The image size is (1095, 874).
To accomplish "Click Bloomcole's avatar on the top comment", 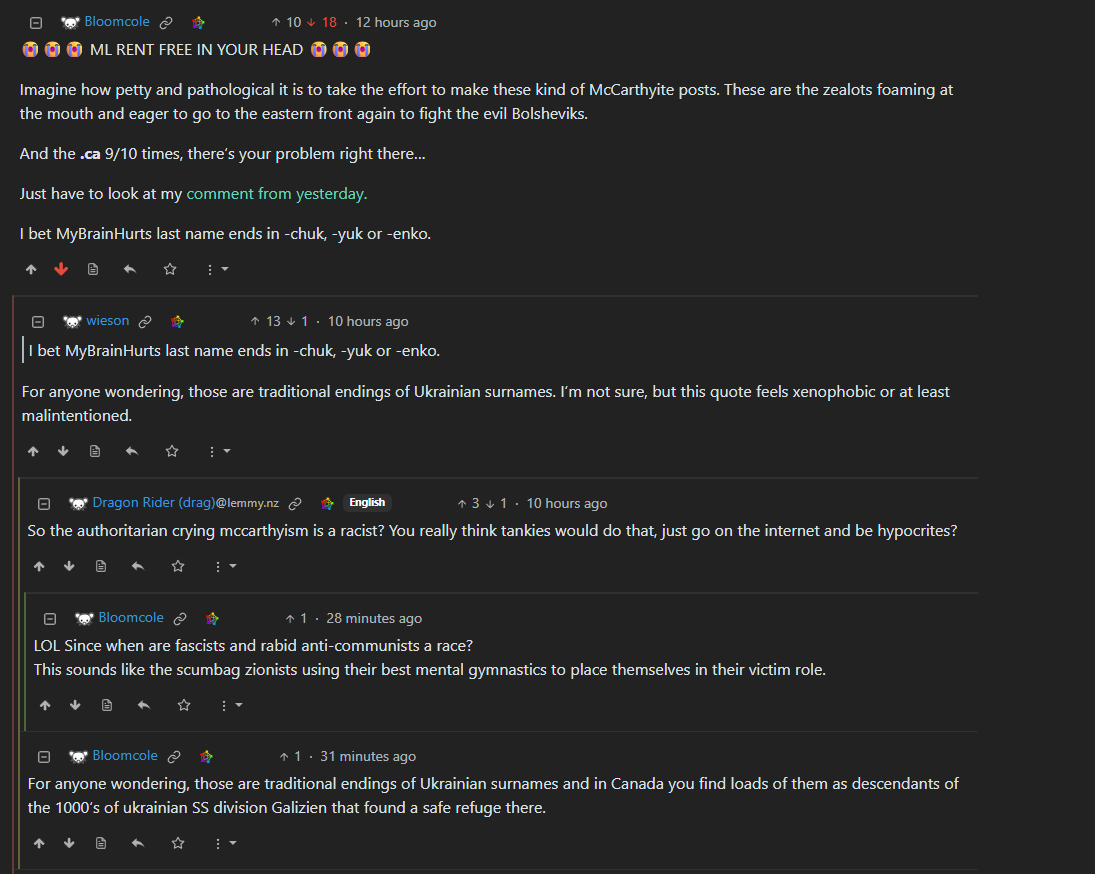I will coord(70,22).
